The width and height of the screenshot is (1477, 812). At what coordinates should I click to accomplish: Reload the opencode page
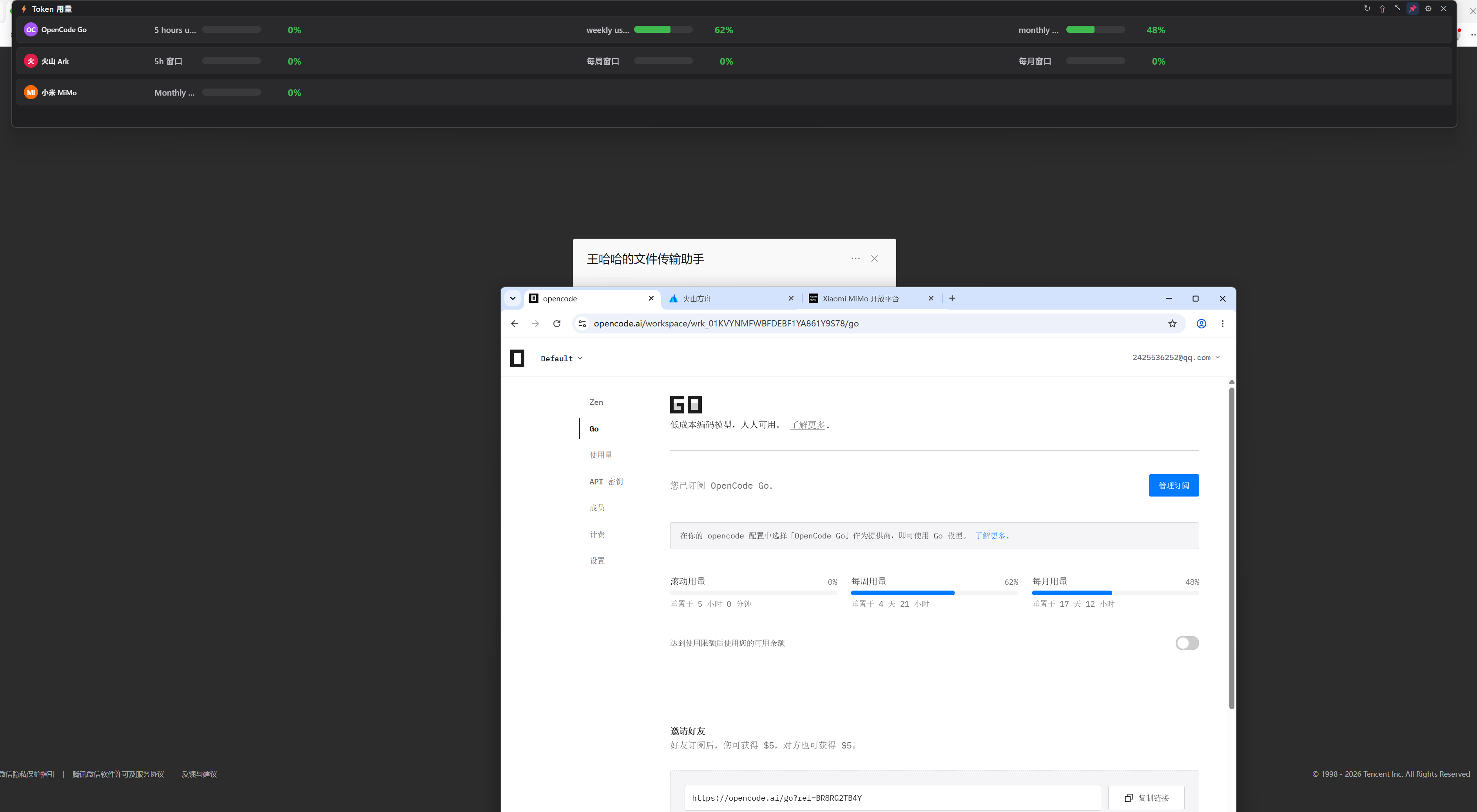[557, 323]
